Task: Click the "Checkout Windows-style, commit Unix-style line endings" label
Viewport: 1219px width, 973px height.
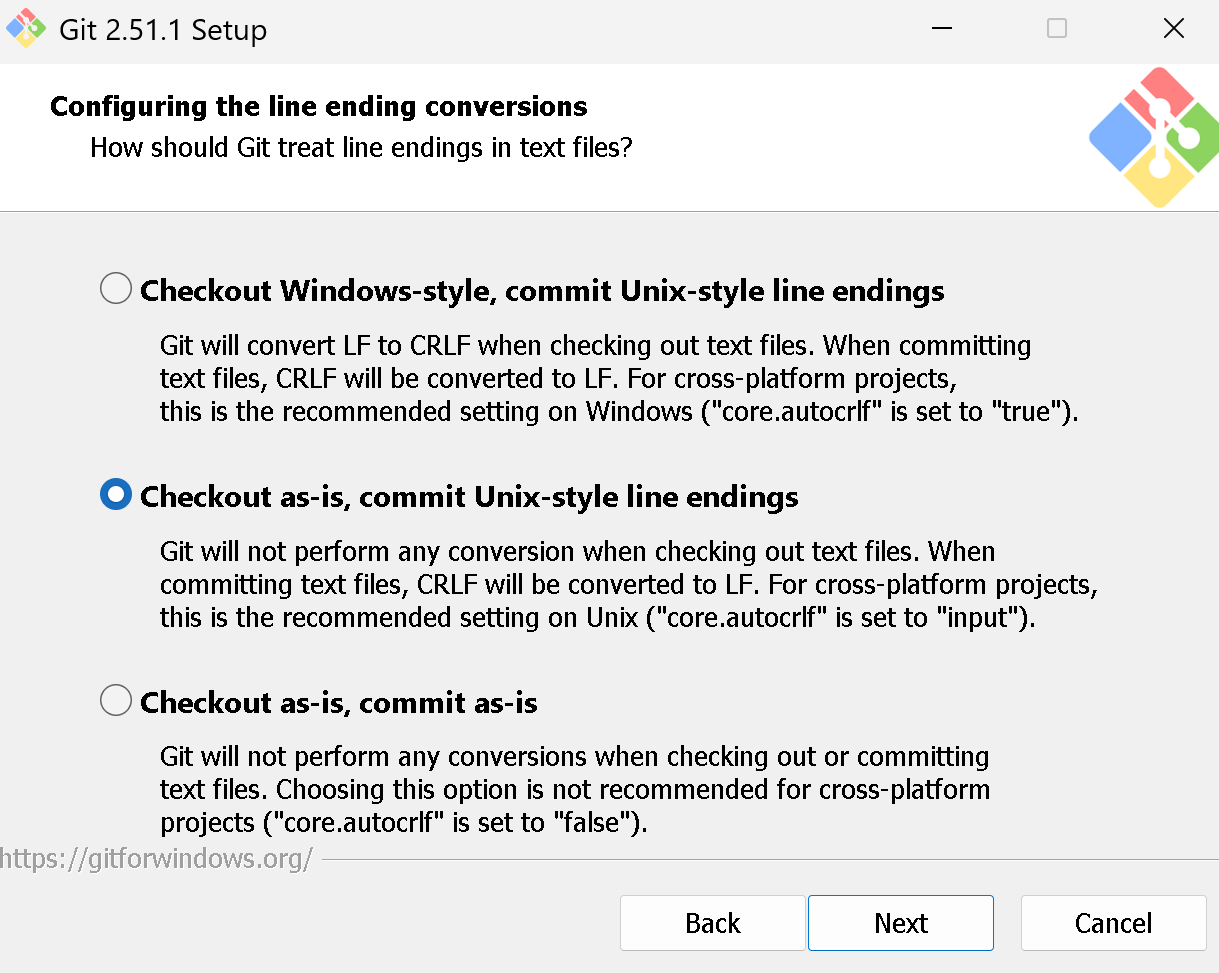Action: (x=542, y=291)
